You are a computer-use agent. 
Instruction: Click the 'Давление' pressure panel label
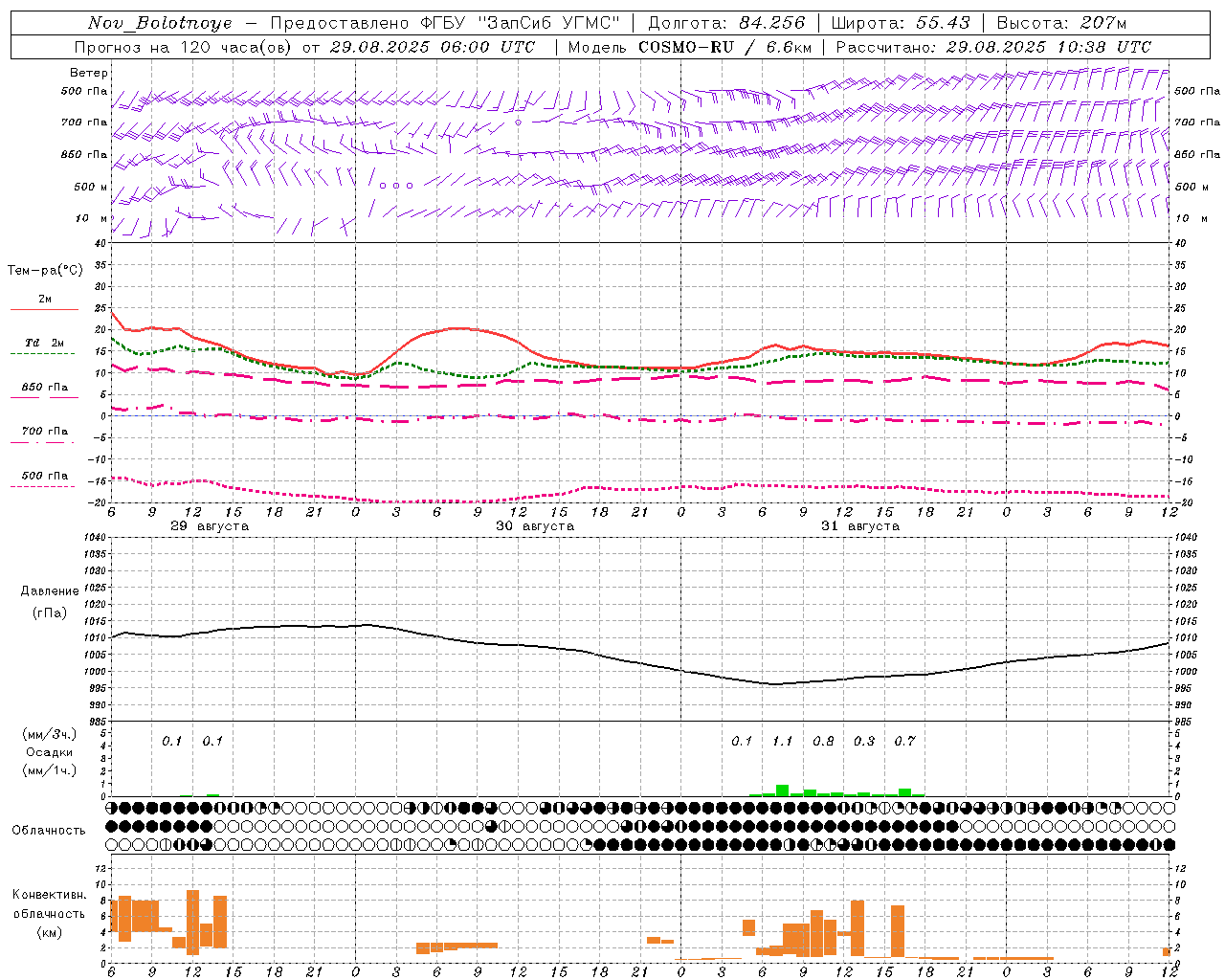point(50,590)
